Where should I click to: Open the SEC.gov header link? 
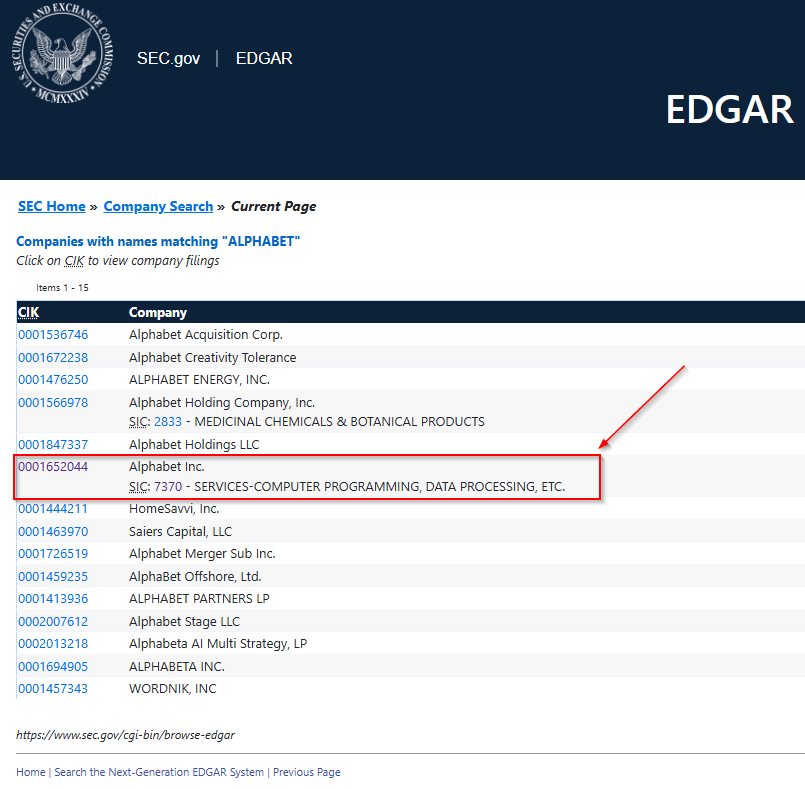click(x=168, y=58)
